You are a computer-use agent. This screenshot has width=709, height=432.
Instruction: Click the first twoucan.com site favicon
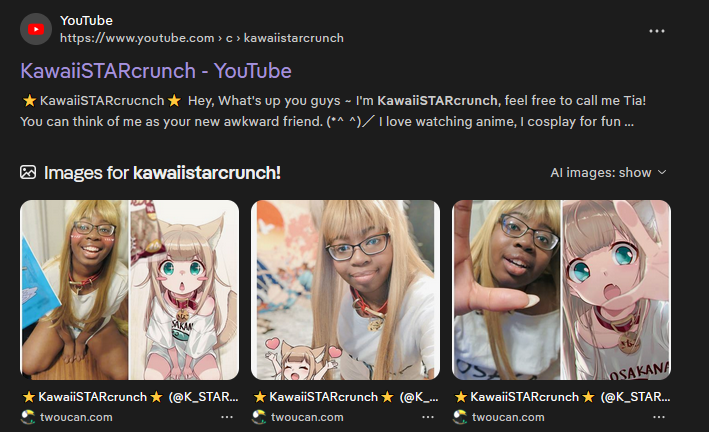28,417
